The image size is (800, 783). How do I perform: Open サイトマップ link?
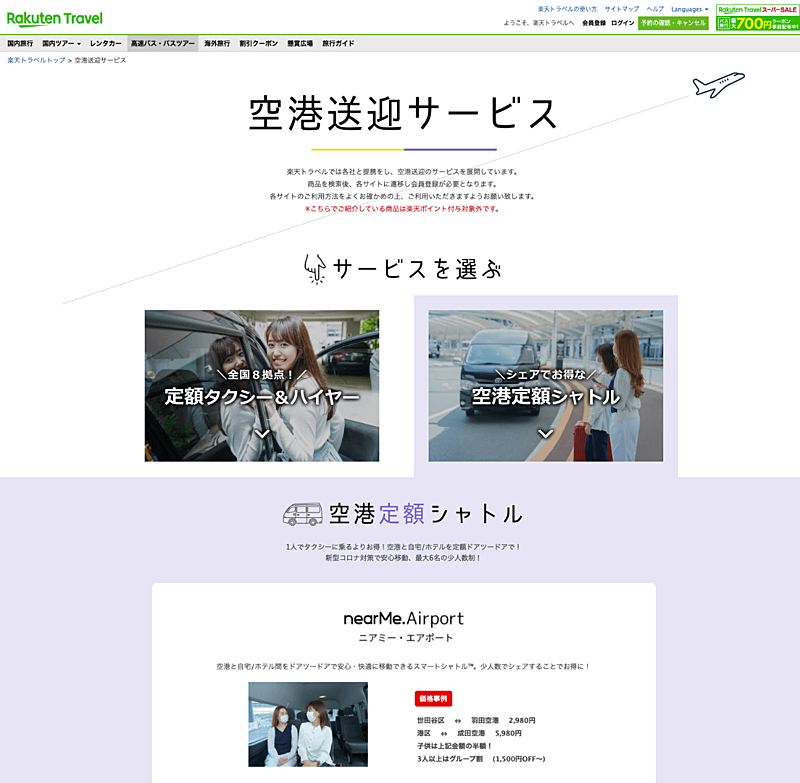click(x=621, y=9)
